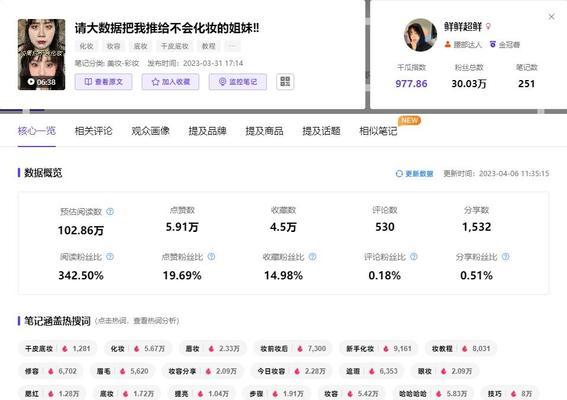
Task: Open the QR code icon button
Action: coord(285,82)
